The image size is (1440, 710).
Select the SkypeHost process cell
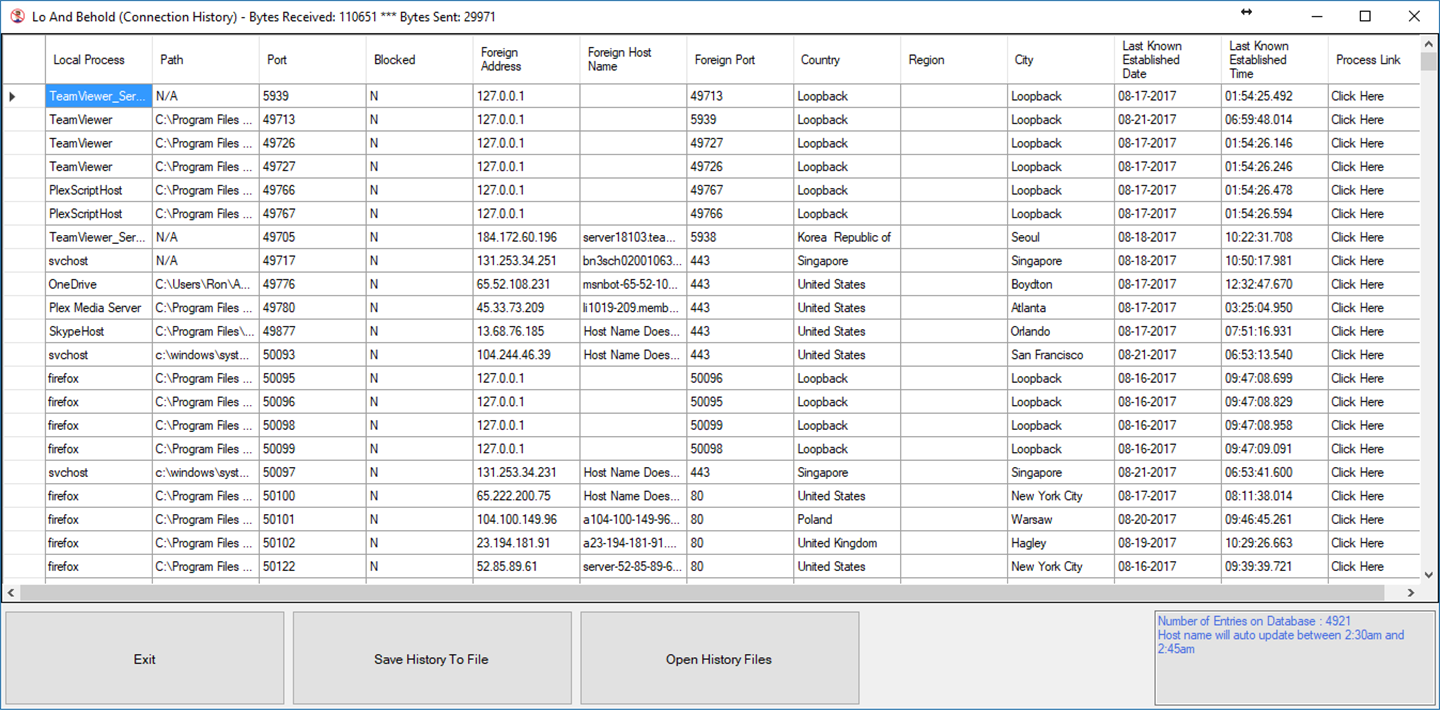[x=98, y=331]
